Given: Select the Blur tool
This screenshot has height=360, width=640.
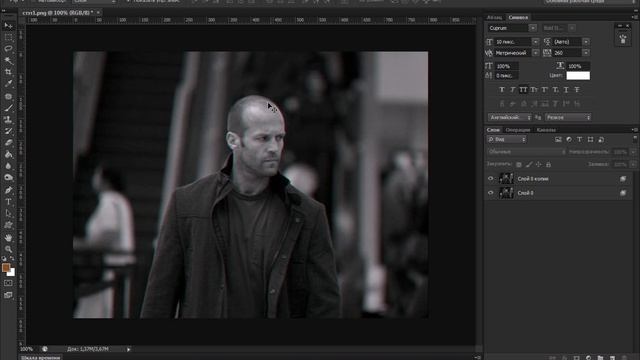Looking at the screenshot, I should tap(8, 166).
